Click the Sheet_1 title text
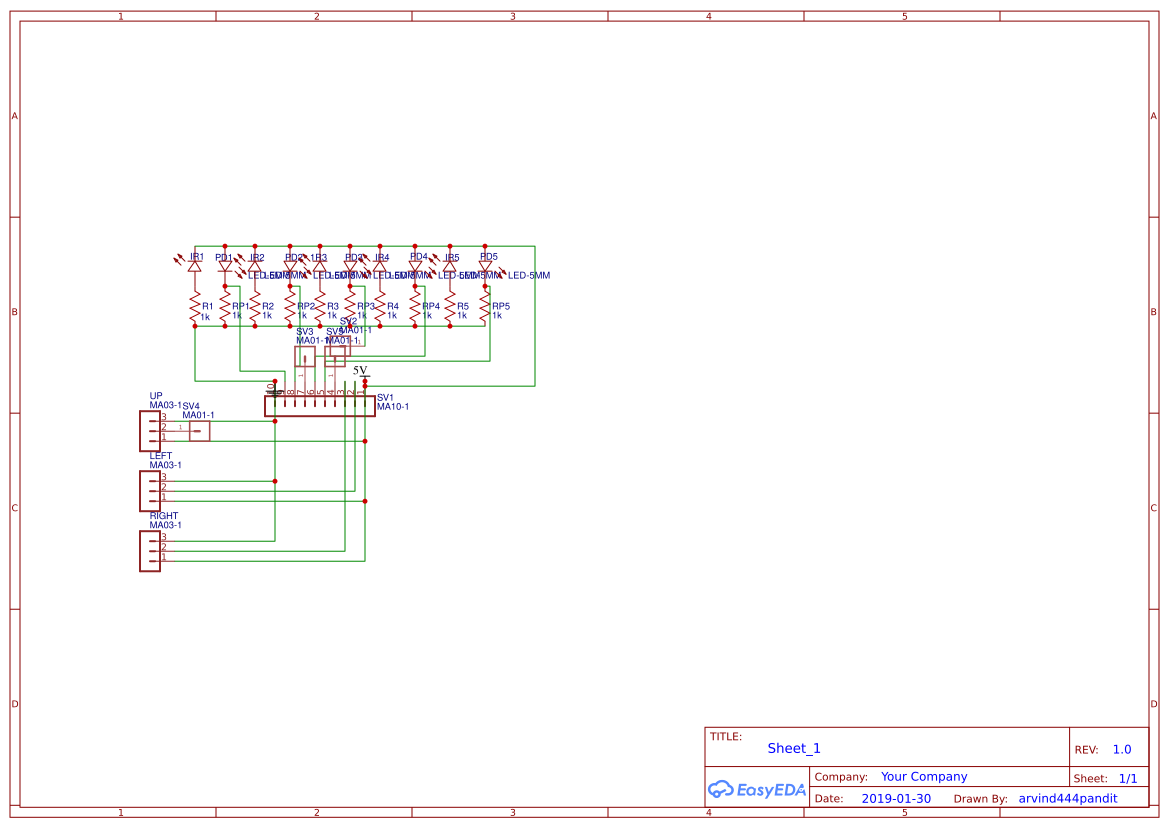The width and height of the screenshot is (1169, 828). click(793, 748)
